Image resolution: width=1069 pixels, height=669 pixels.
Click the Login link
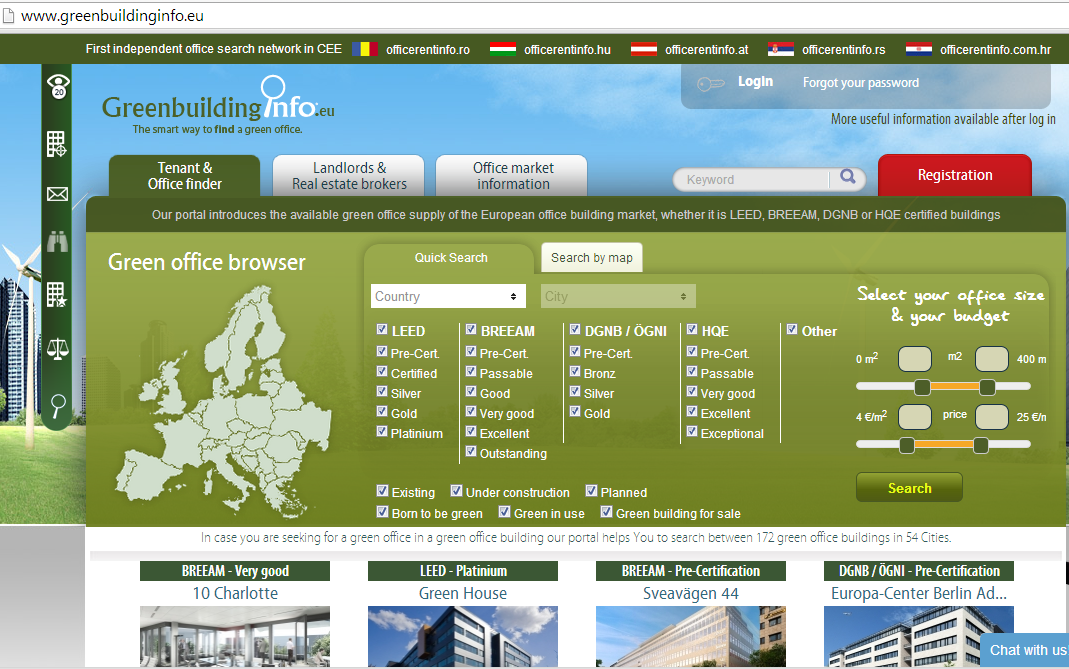coord(755,82)
